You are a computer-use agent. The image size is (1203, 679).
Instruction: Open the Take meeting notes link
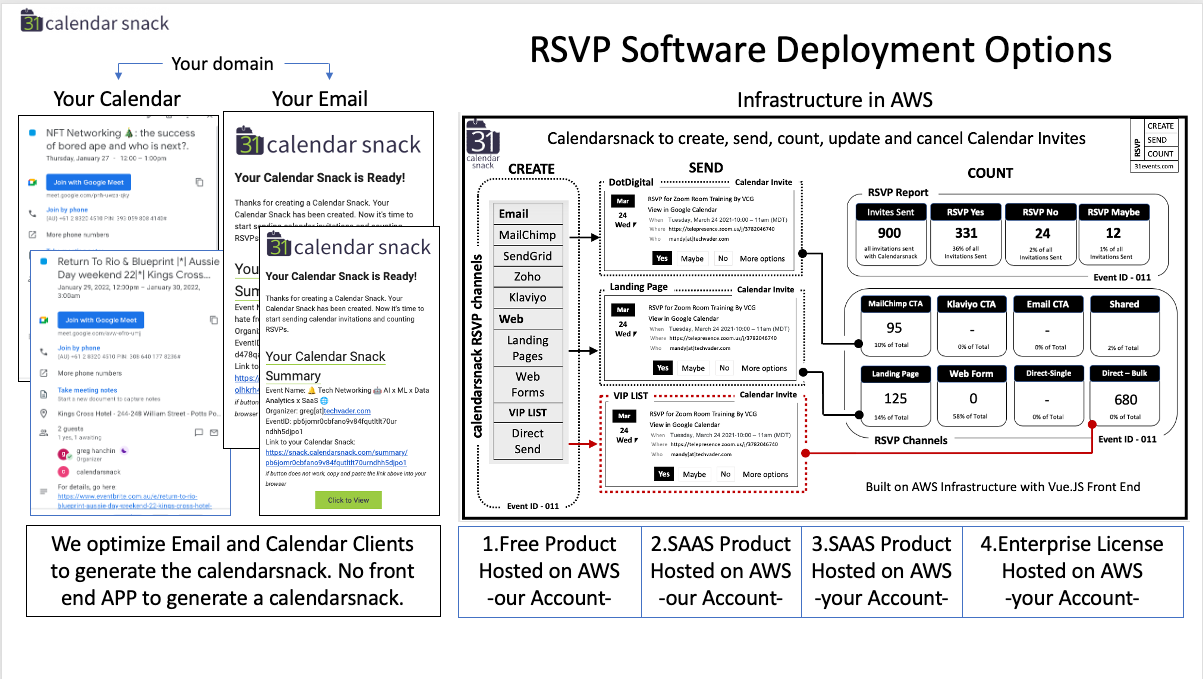[x=88, y=390]
